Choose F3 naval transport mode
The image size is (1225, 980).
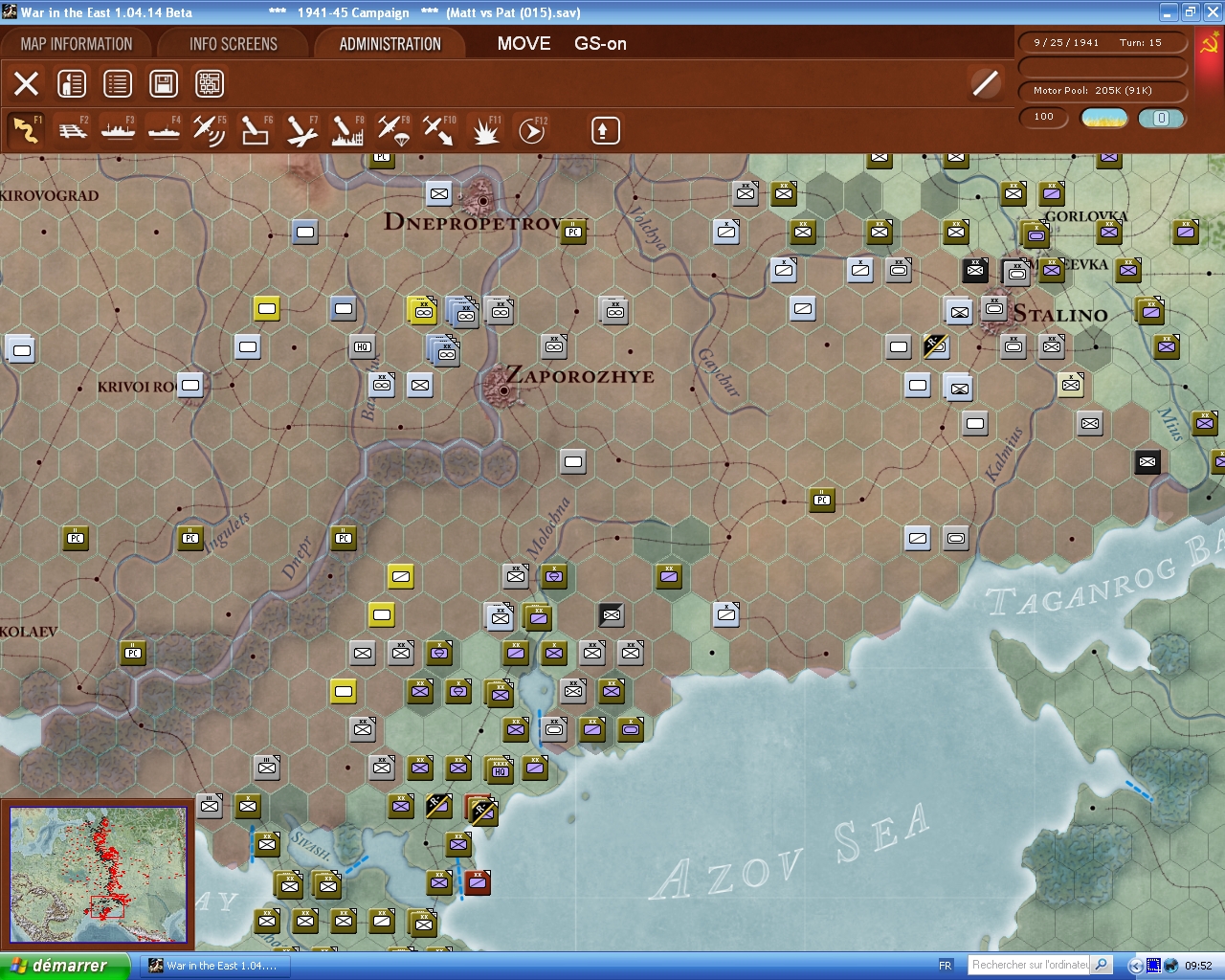pyautogui.click(x=118, y=130)
